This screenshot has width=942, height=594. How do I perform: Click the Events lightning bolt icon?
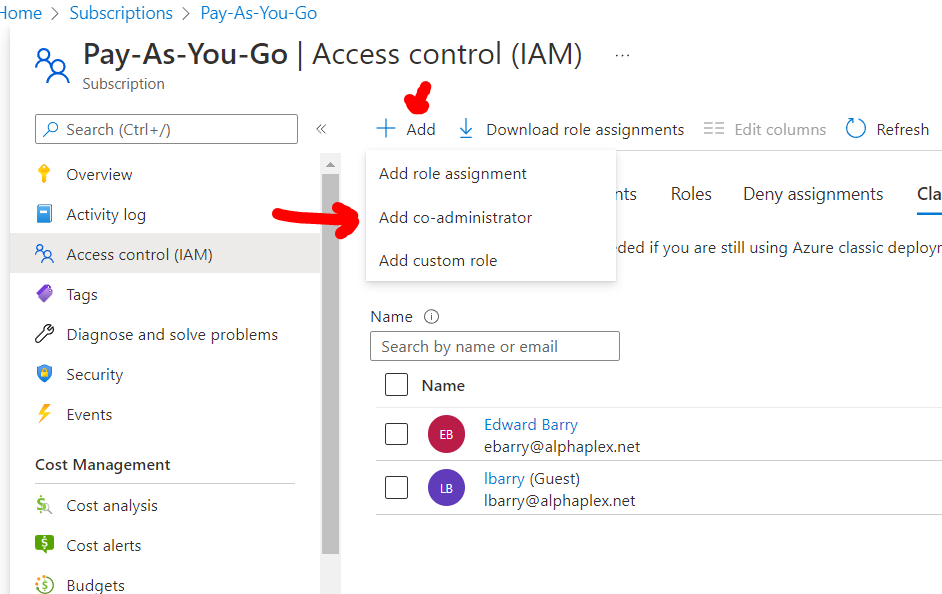tap(44, 414)
